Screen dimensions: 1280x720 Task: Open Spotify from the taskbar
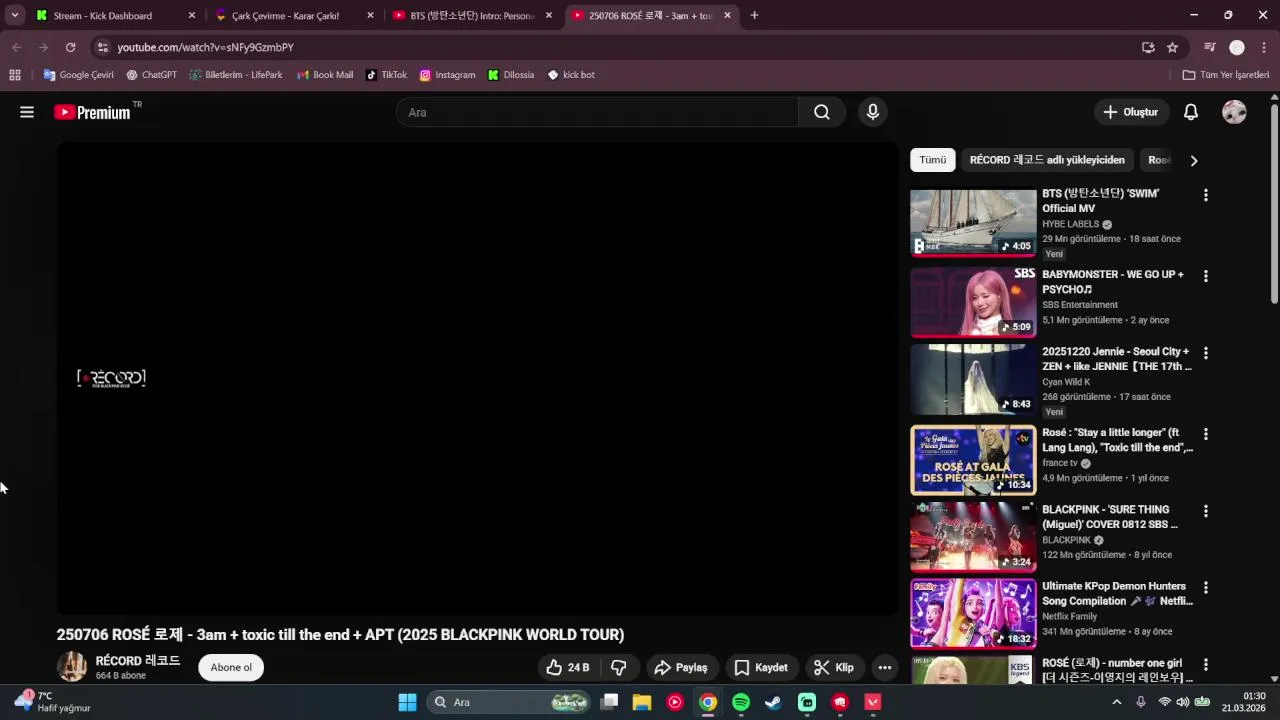[x=741, y=702]
